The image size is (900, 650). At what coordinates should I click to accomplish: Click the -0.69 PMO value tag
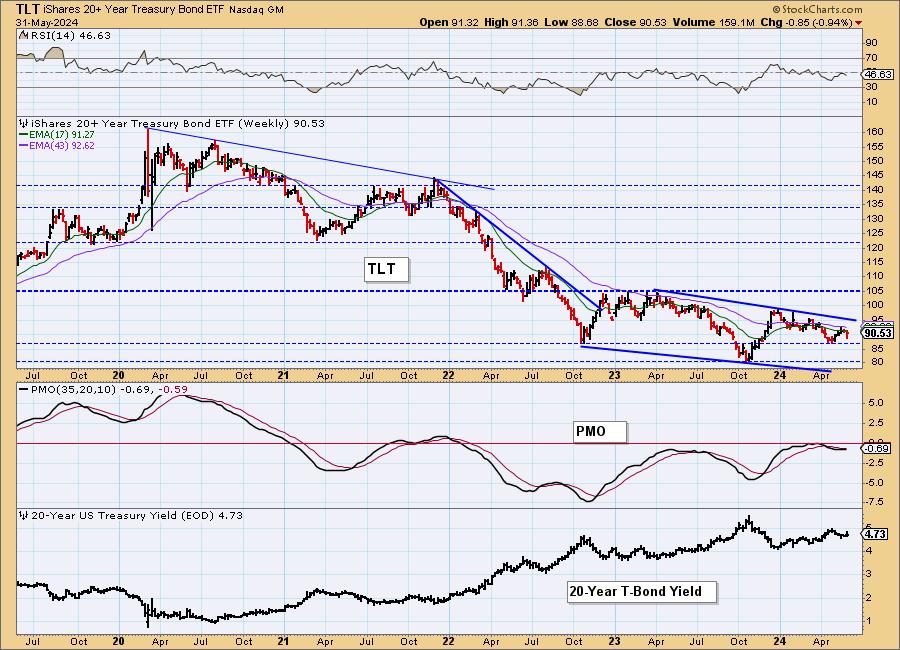877,448
